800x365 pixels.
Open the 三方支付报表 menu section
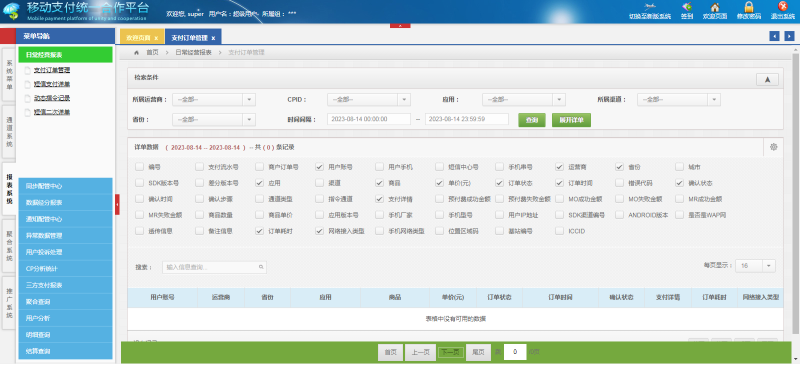click(x=65, y=285)
